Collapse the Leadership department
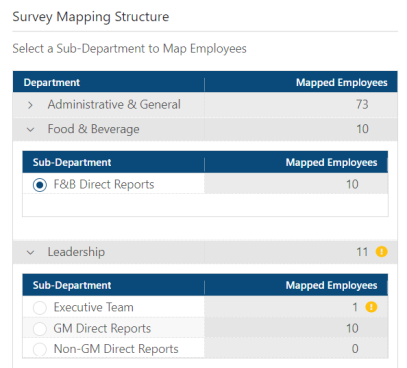This screenshot has width=407, height=368. click(x=30, y=253)
